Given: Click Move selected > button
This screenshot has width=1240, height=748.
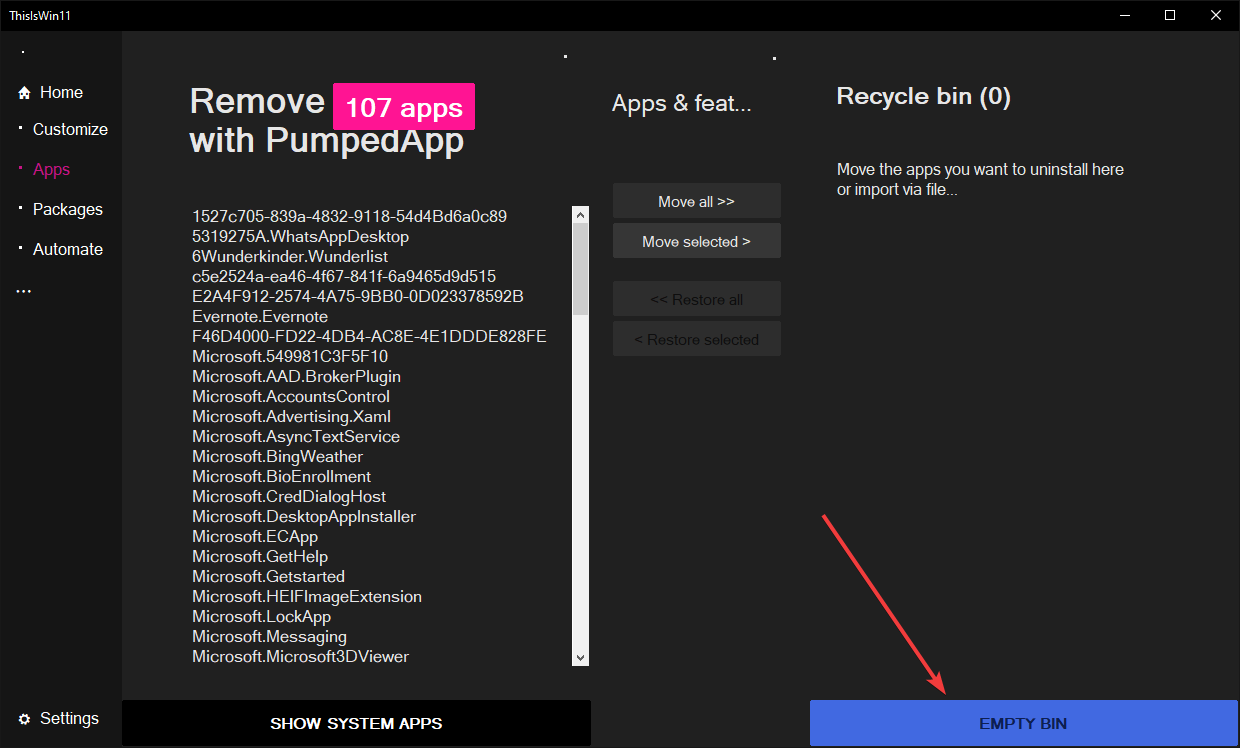Looking at the screenshot, I should pos(697,241).
